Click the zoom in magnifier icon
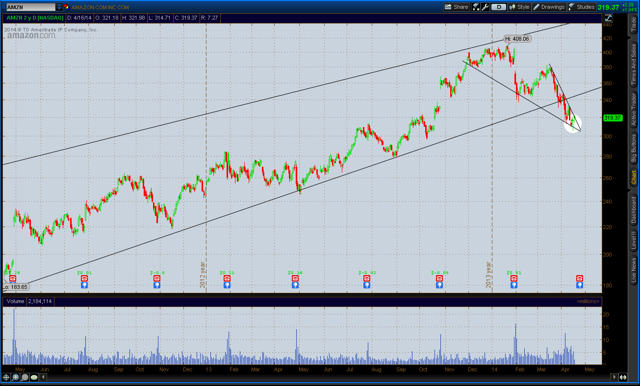Image resolution: width=640 pixels, height=386 pixels. [16, 377]
